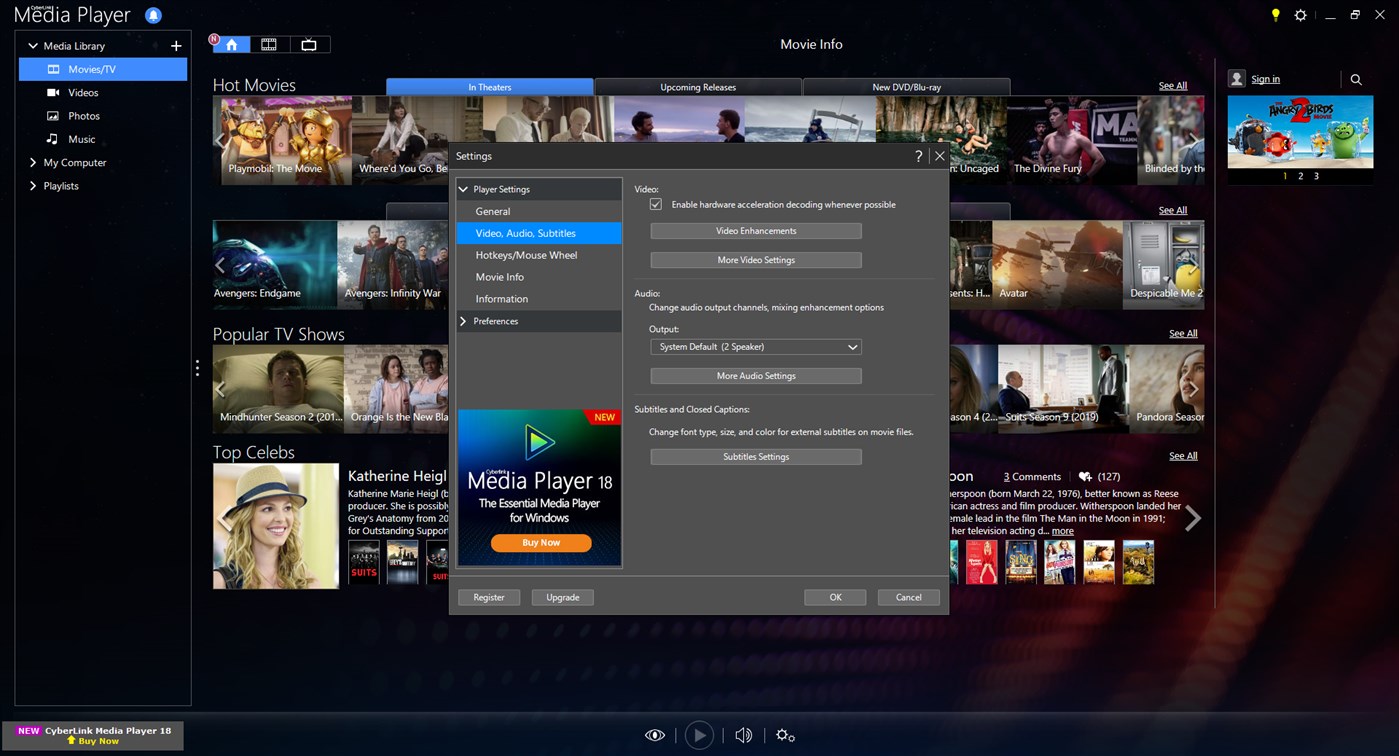Open playback settings via the gears icon
Screen dimensions: 1399x756
click(785, 735)
